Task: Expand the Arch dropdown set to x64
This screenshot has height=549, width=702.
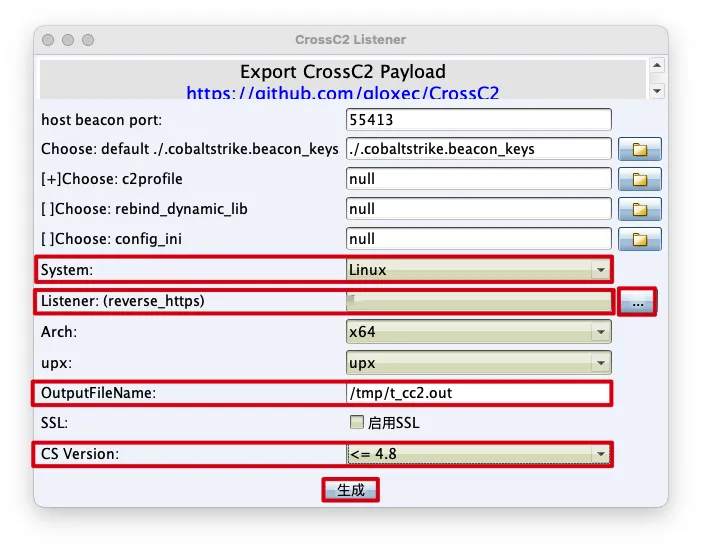Action: [477, 332]
